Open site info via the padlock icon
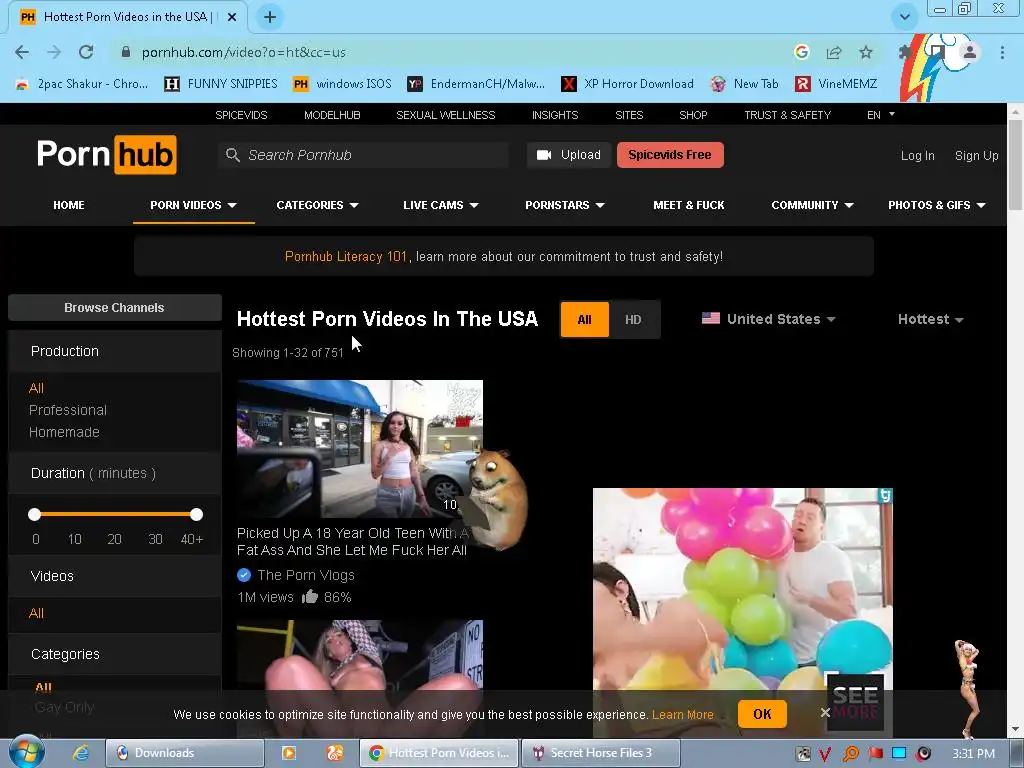This screenshot has height=768, width=1024. [126, 52]
